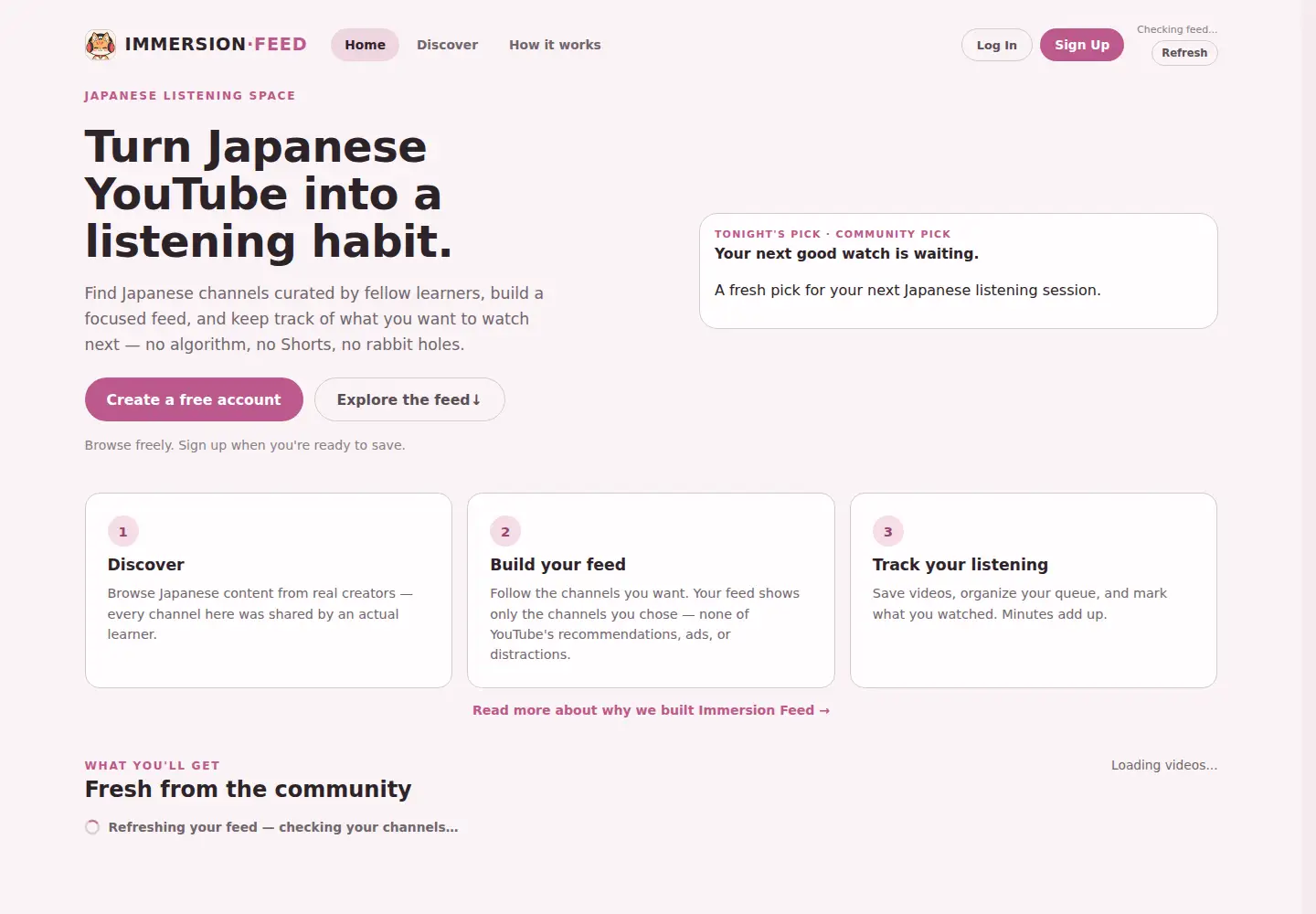This screenshot has height=914, width=1316.
Task: Click the step 3 number badge
Action: [x=887, y=531]
